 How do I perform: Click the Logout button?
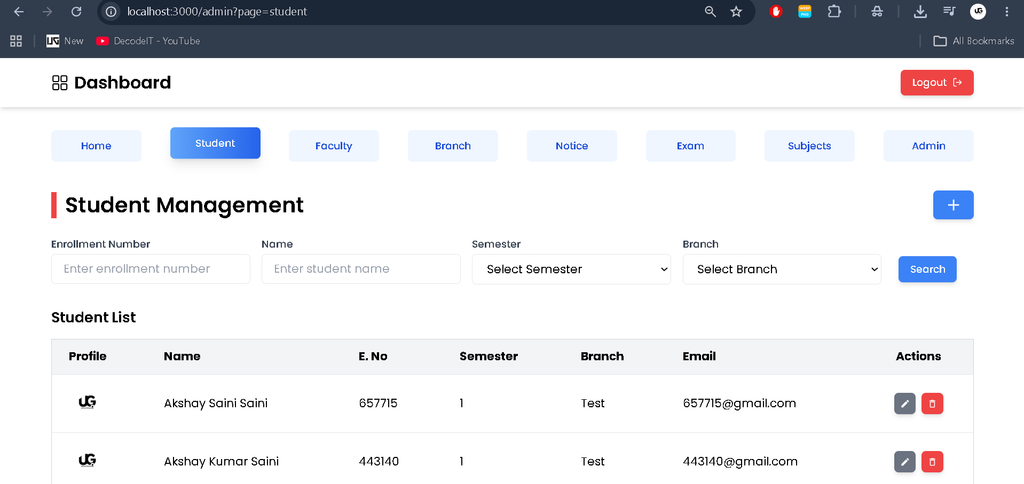click(x=936, y=82)
